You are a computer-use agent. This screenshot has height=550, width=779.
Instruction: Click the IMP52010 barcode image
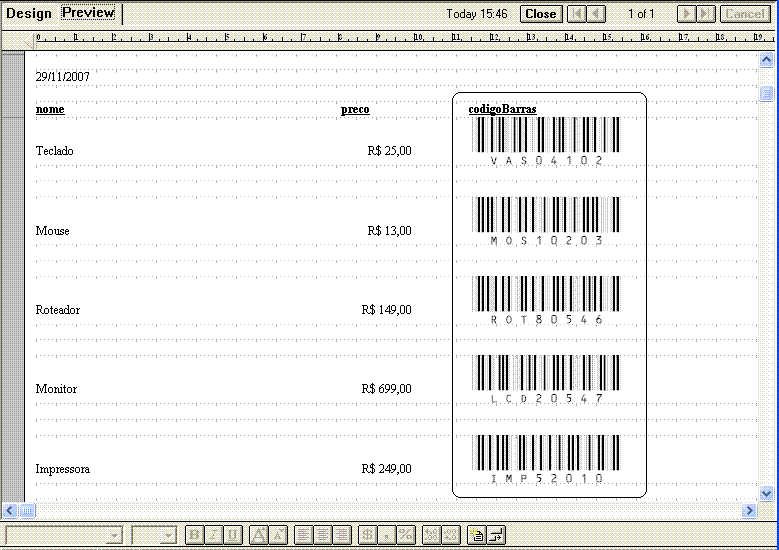pyautogui.click(x=546, y=460)
